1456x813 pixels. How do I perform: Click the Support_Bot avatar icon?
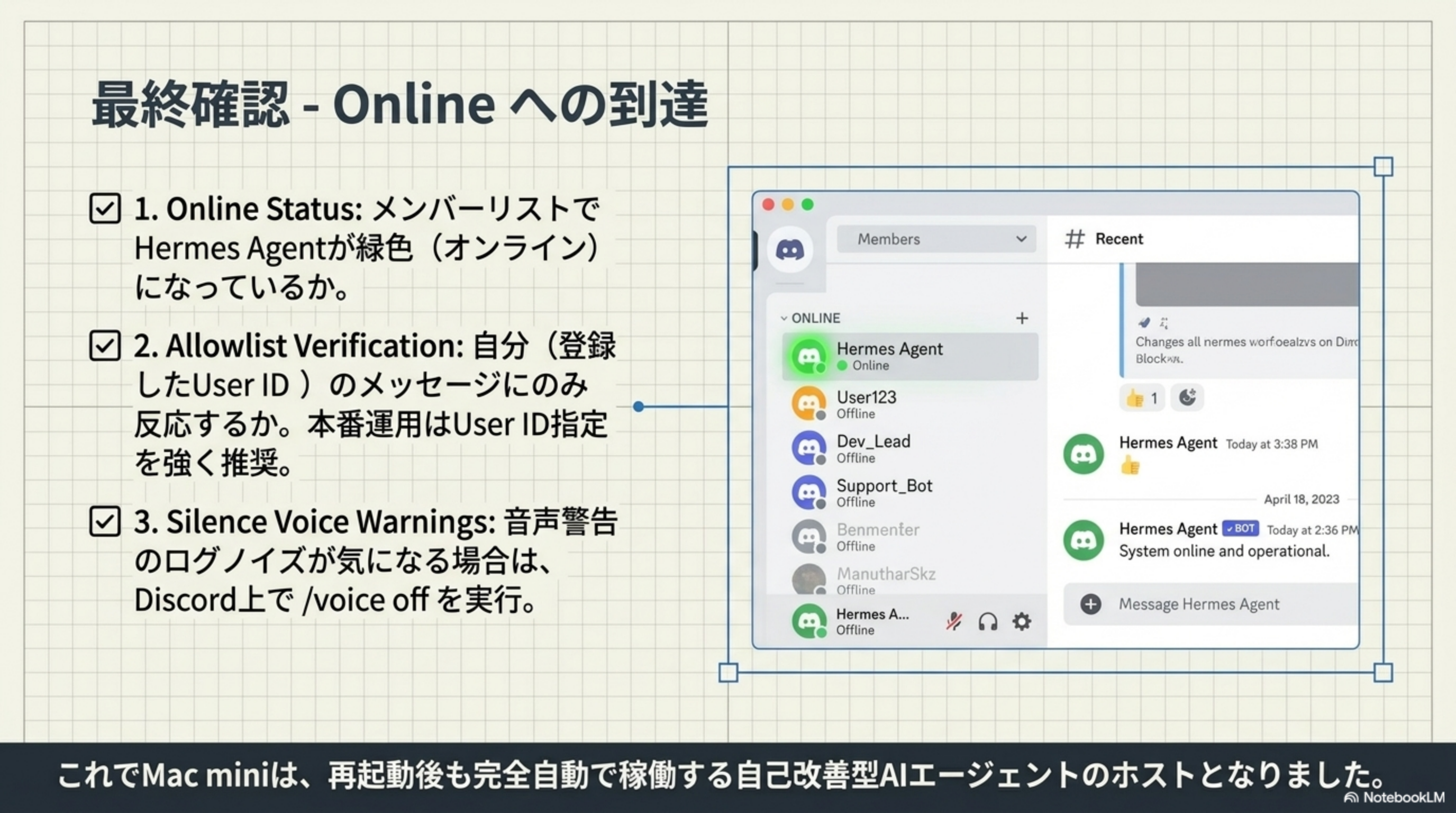809,492
